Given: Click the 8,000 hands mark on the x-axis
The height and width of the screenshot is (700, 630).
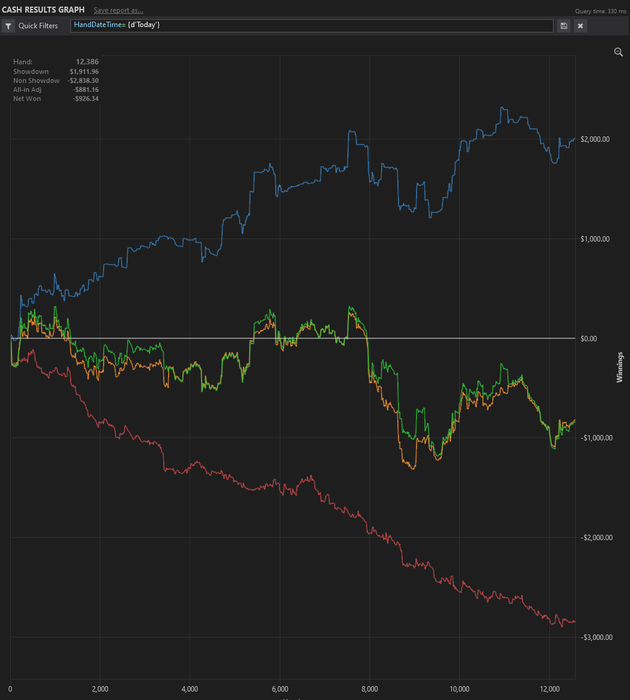Looking at the screenshot, I should (x=369, y=690).
